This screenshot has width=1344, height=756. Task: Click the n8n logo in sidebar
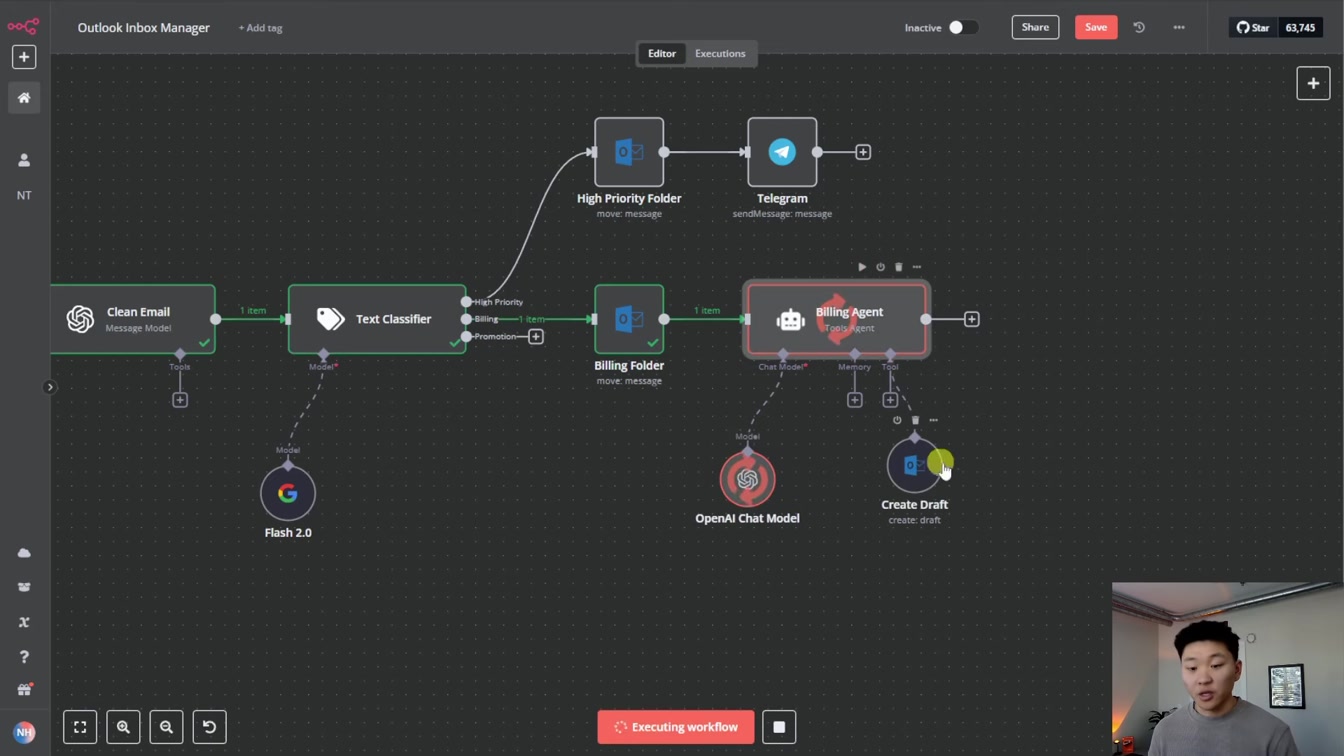coord(23,26)
